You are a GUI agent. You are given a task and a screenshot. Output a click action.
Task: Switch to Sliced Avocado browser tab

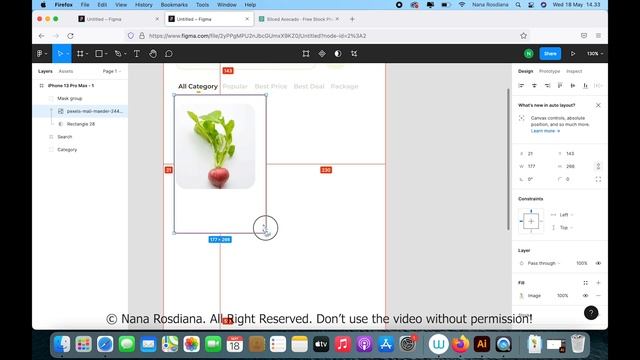tap(299, 19)
